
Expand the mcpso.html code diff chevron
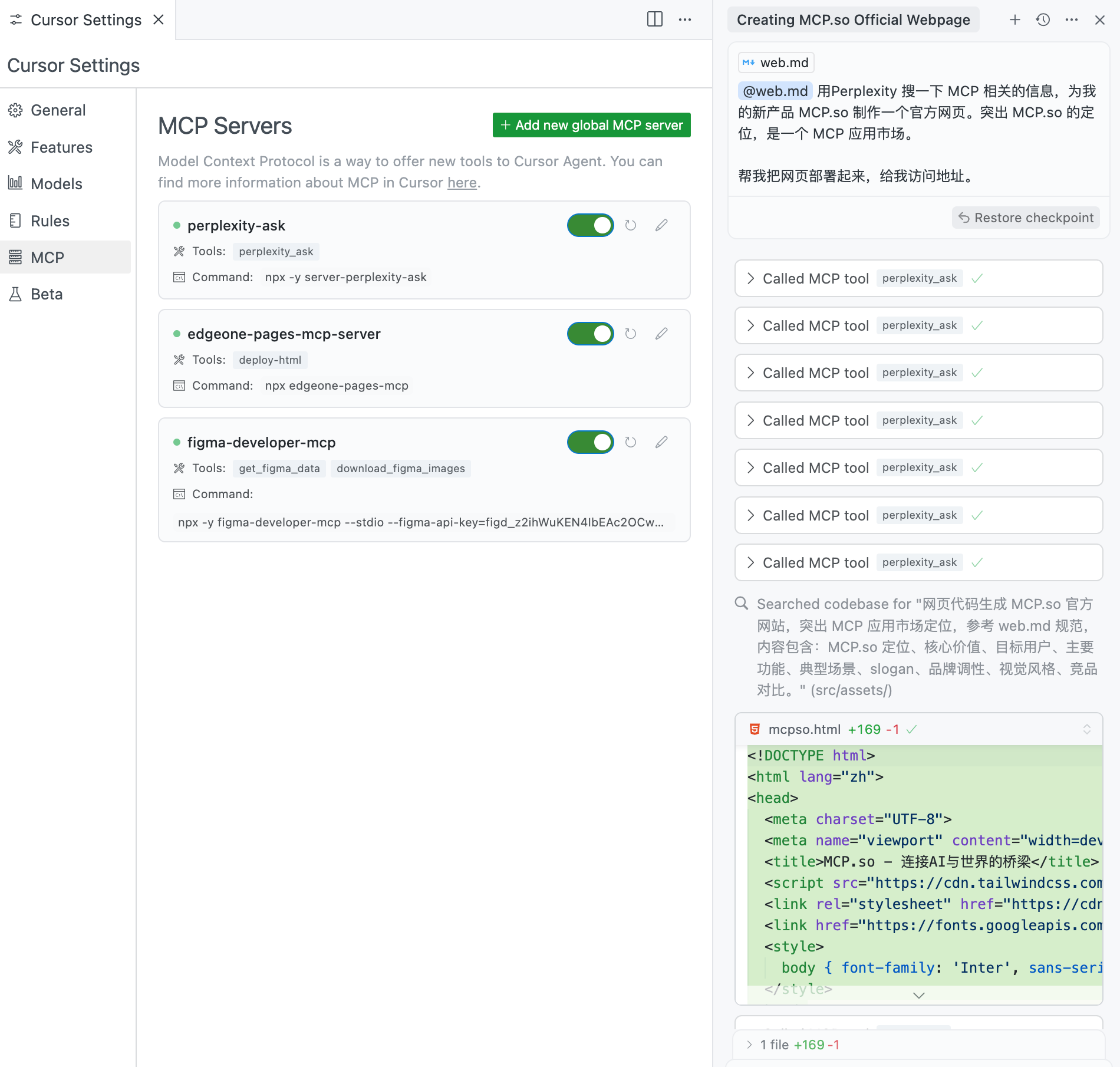tap(918, 995)
